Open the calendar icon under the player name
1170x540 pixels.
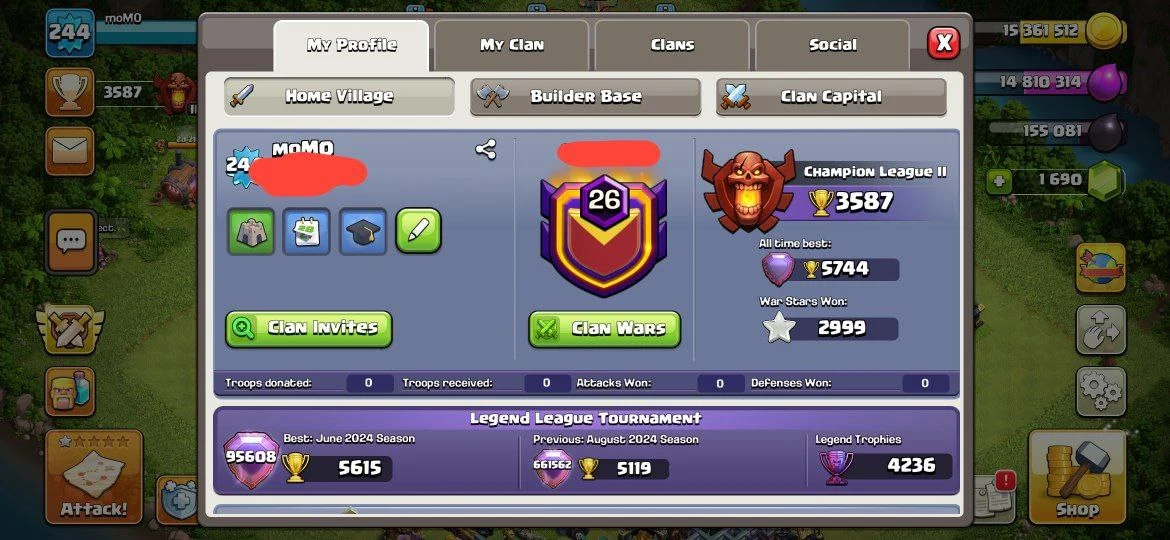click(307, 231)
